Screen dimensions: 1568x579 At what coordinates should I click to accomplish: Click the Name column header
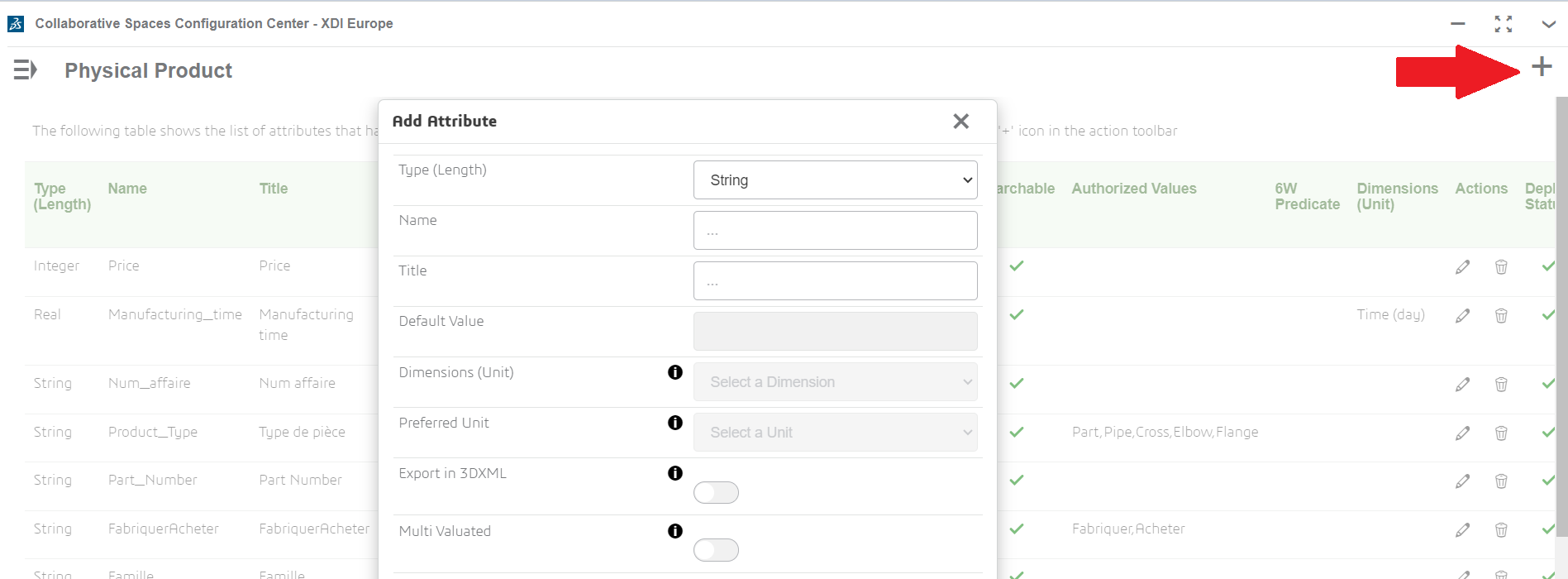(127, 189)
